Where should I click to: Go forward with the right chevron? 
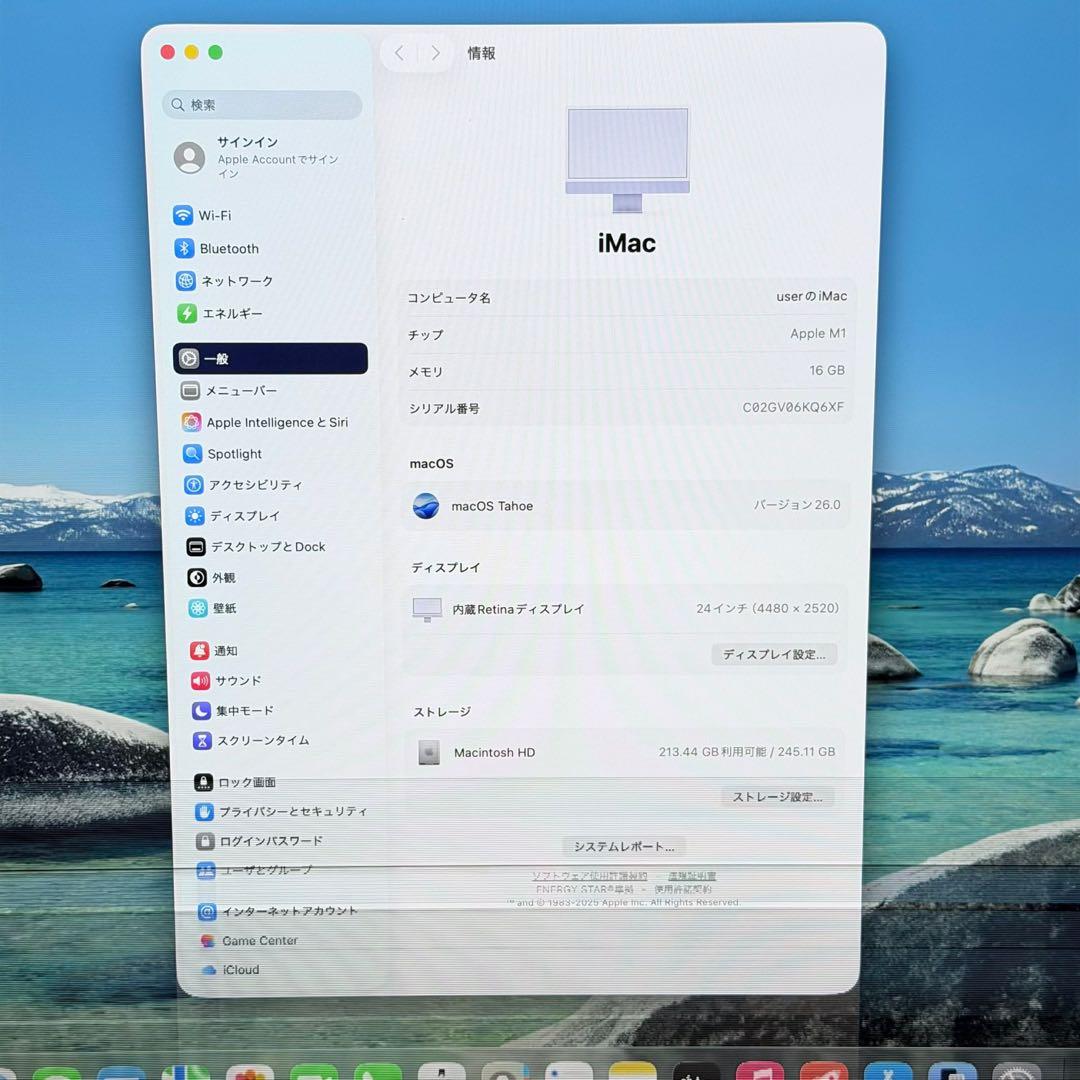click(435, 53)
